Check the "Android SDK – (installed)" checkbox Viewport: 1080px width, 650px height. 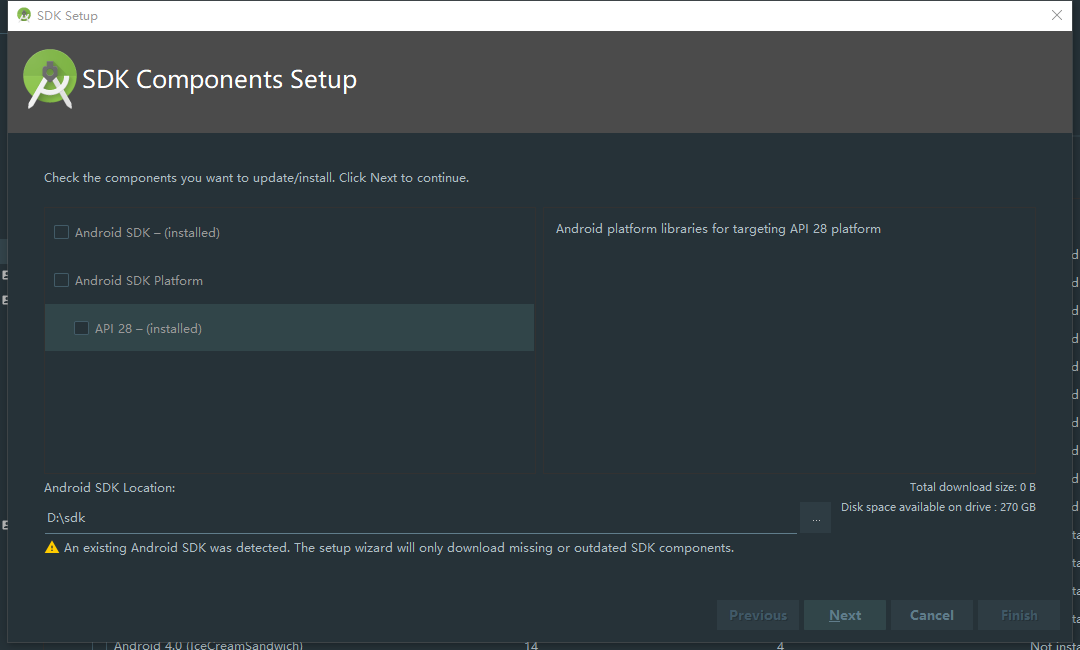61,231
